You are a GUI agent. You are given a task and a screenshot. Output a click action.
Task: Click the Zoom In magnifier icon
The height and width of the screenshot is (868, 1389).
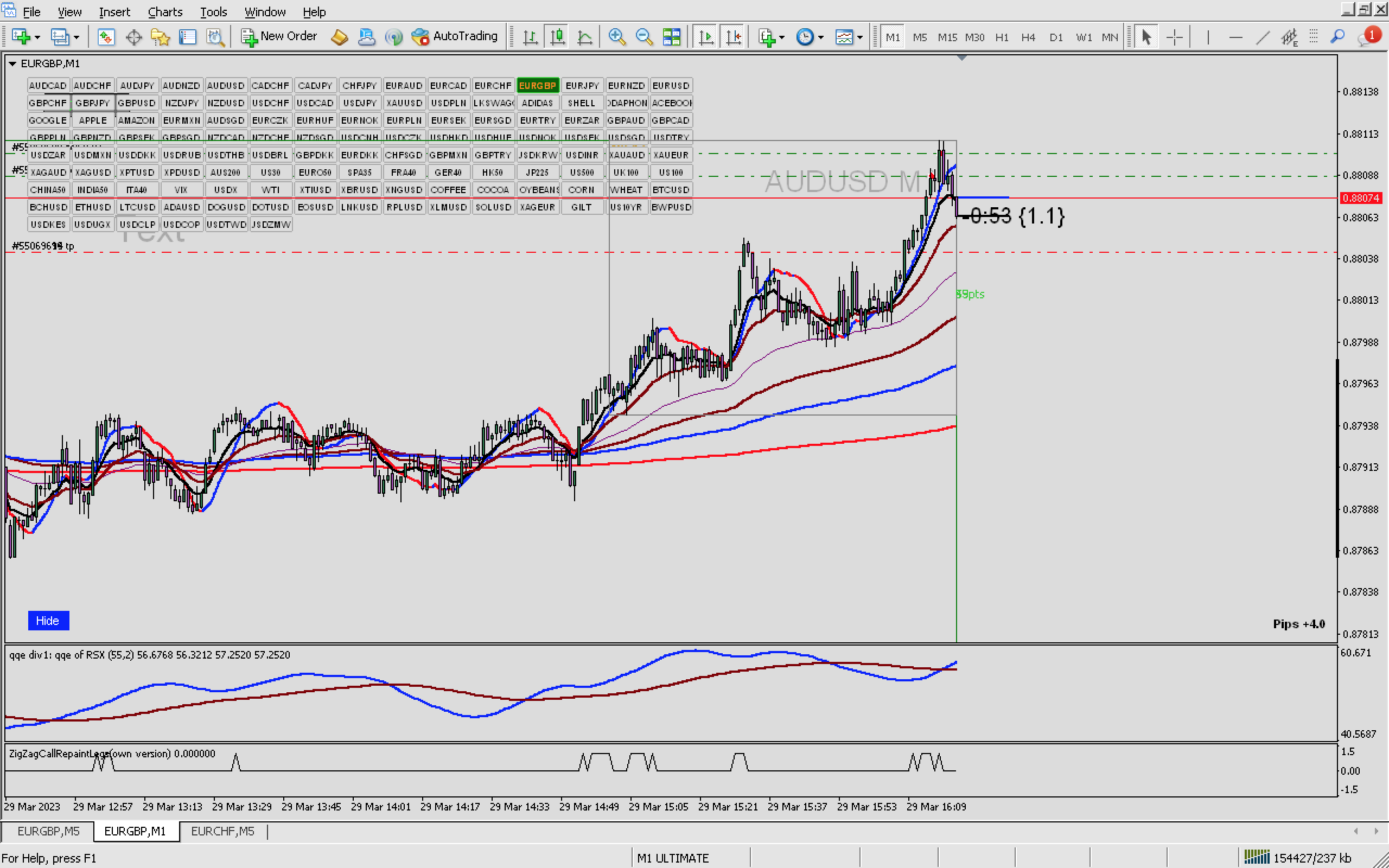pyautogui.click(x=617, y=37)
